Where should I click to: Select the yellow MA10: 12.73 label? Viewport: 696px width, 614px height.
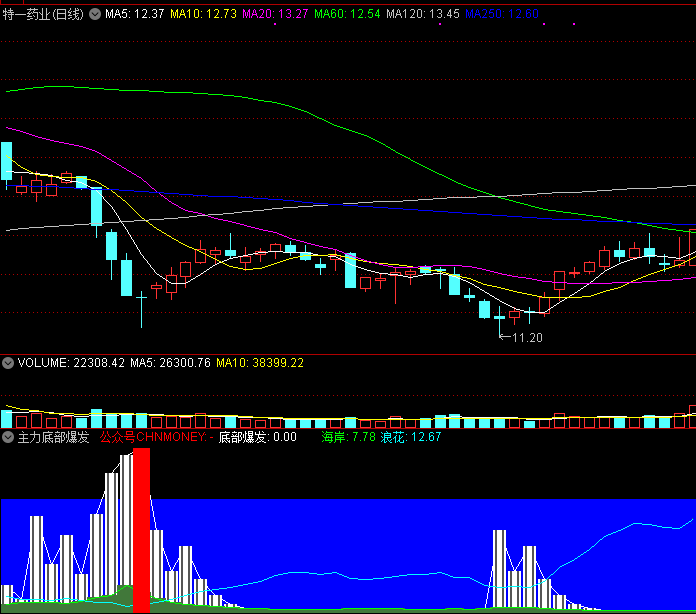(x=203, y=14)
